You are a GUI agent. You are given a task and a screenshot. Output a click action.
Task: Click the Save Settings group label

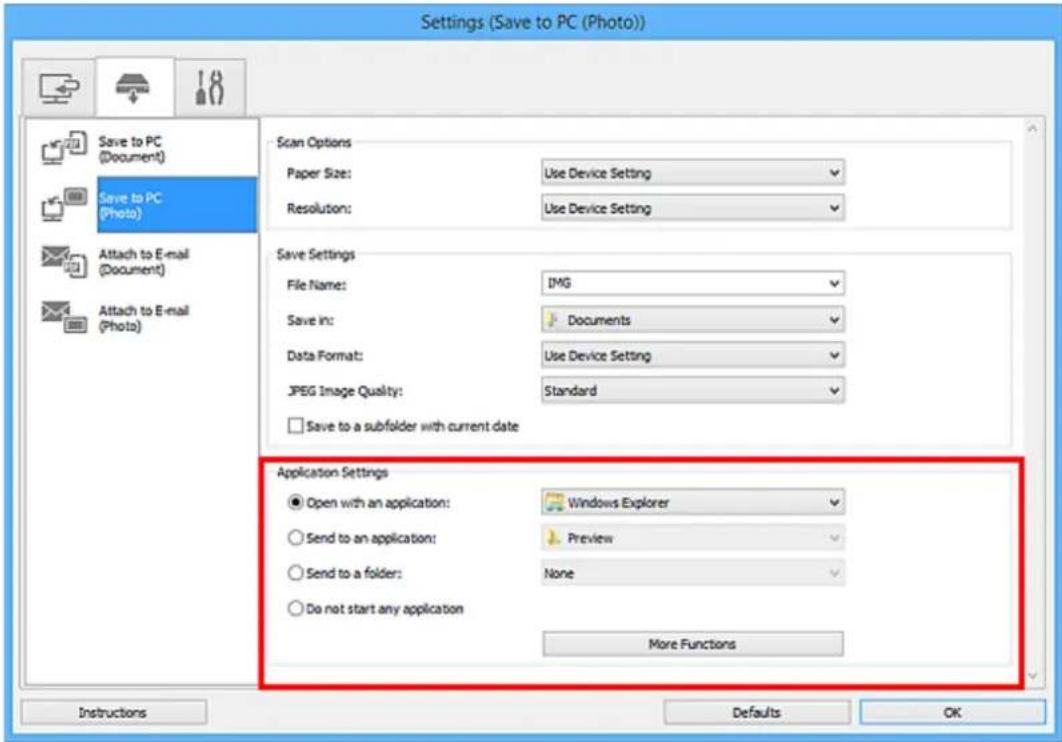pos(316,255)
